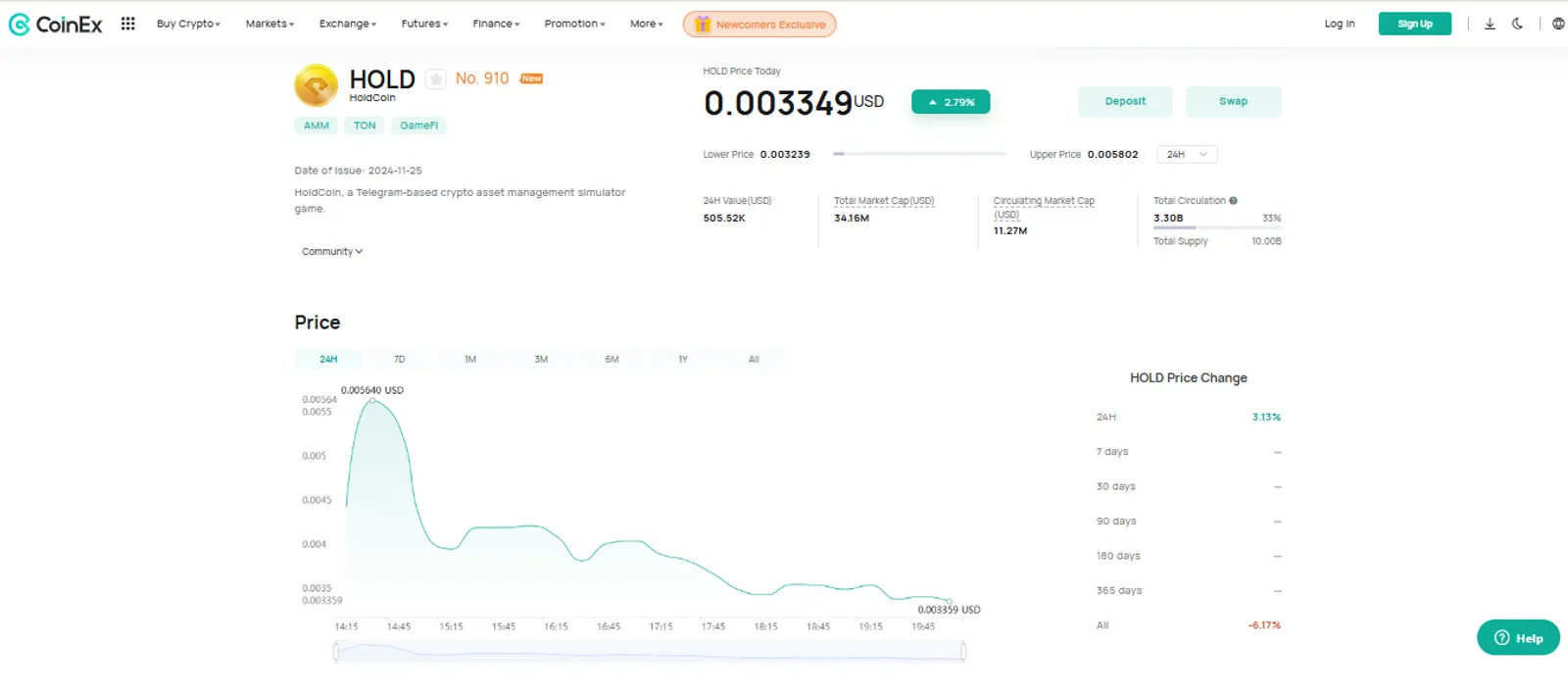Open the Buy Crypto menu
1568x698 pixels.
tap(188, 24)
